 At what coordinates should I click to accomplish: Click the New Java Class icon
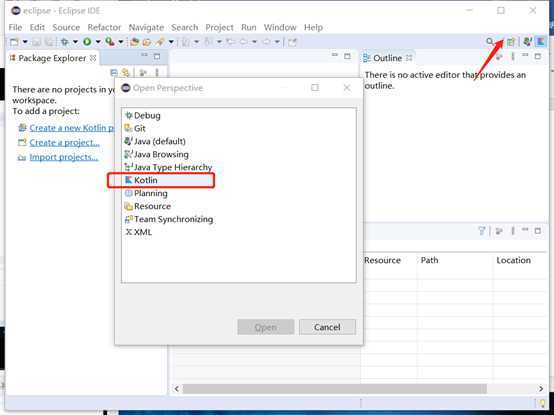(x=147, y=42)
